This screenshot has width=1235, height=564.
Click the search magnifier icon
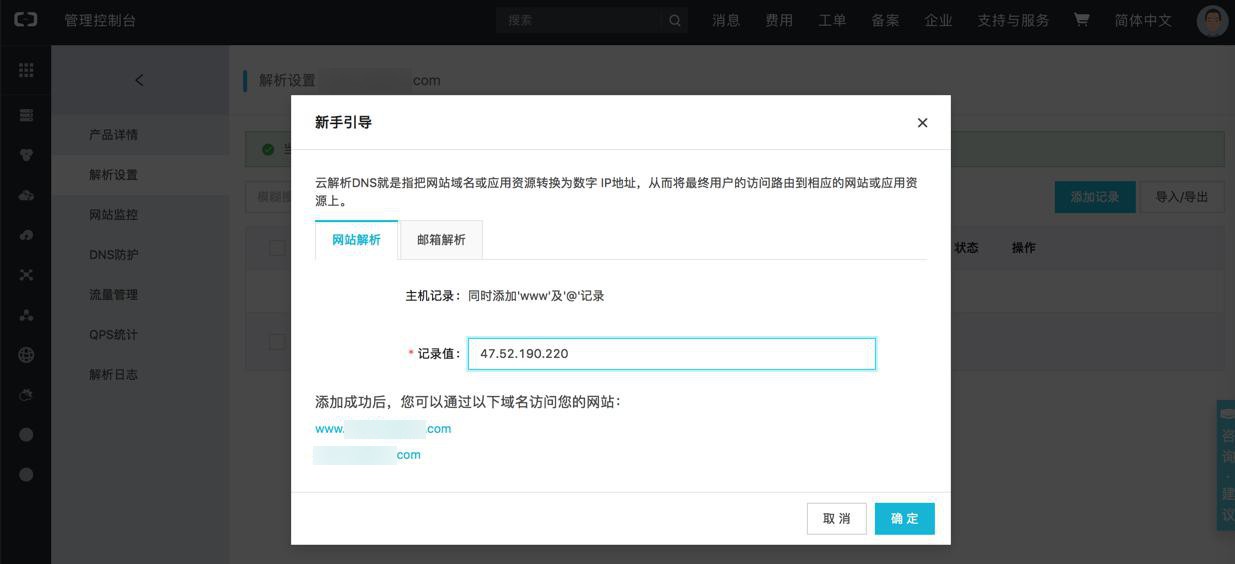click(x=675, y=21)
